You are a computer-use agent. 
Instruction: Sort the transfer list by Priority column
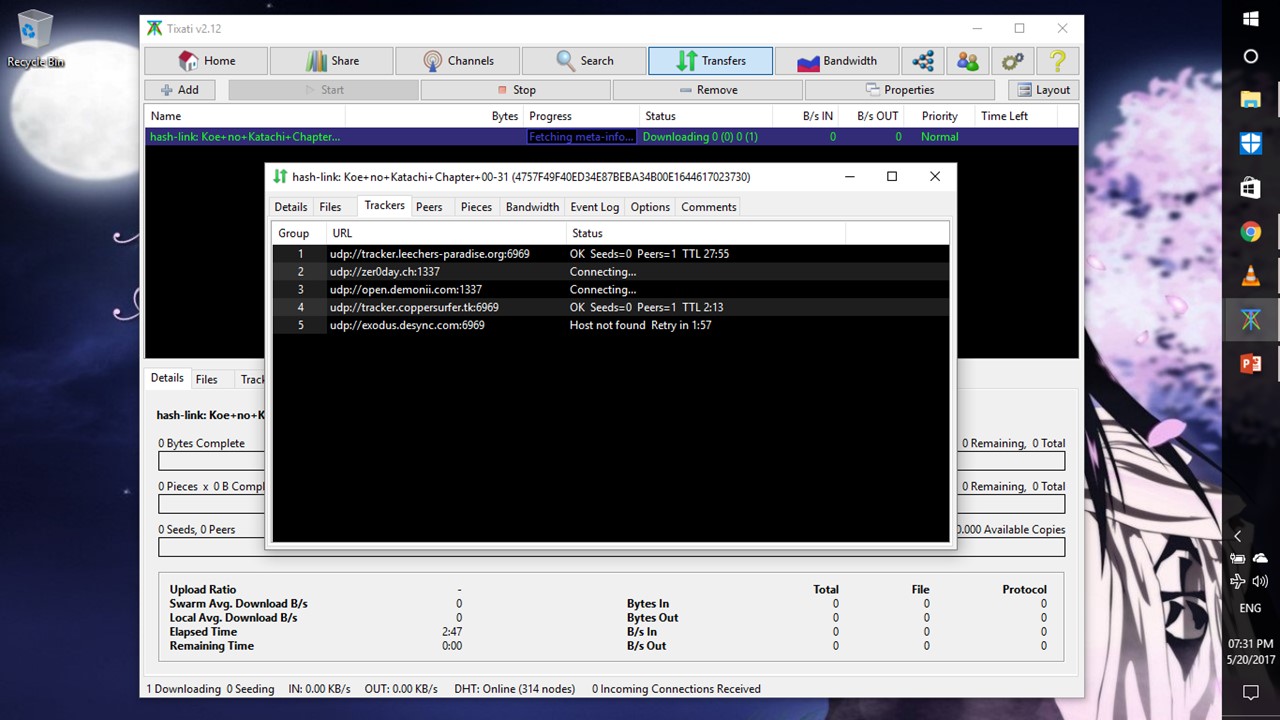point(939,116)
